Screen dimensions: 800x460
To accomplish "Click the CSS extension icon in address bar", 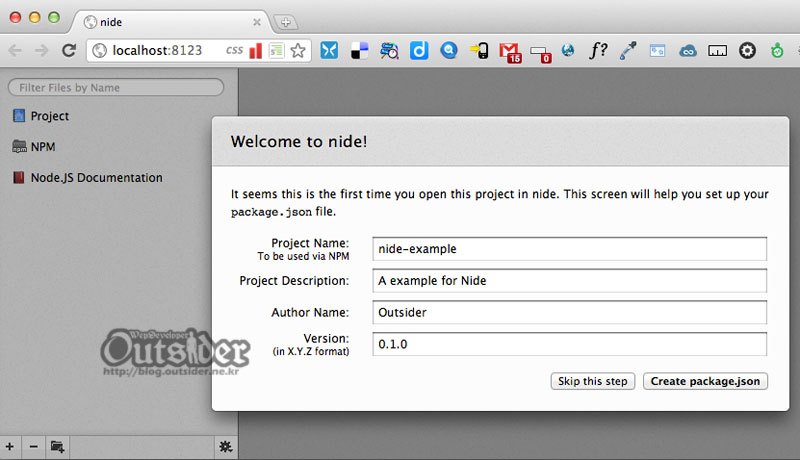I will click(234, 50).
